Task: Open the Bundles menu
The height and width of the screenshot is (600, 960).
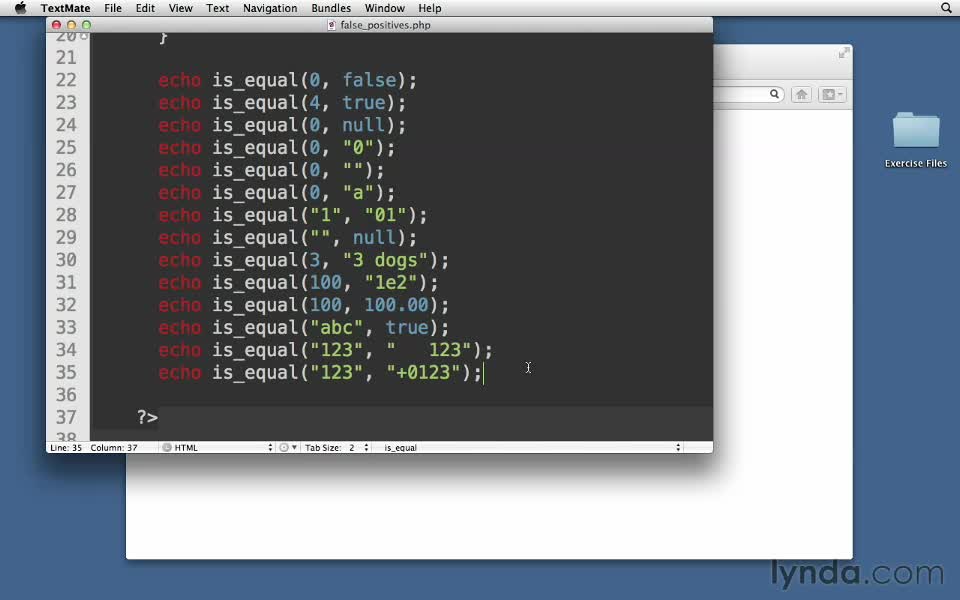Action: pos(331,8)
